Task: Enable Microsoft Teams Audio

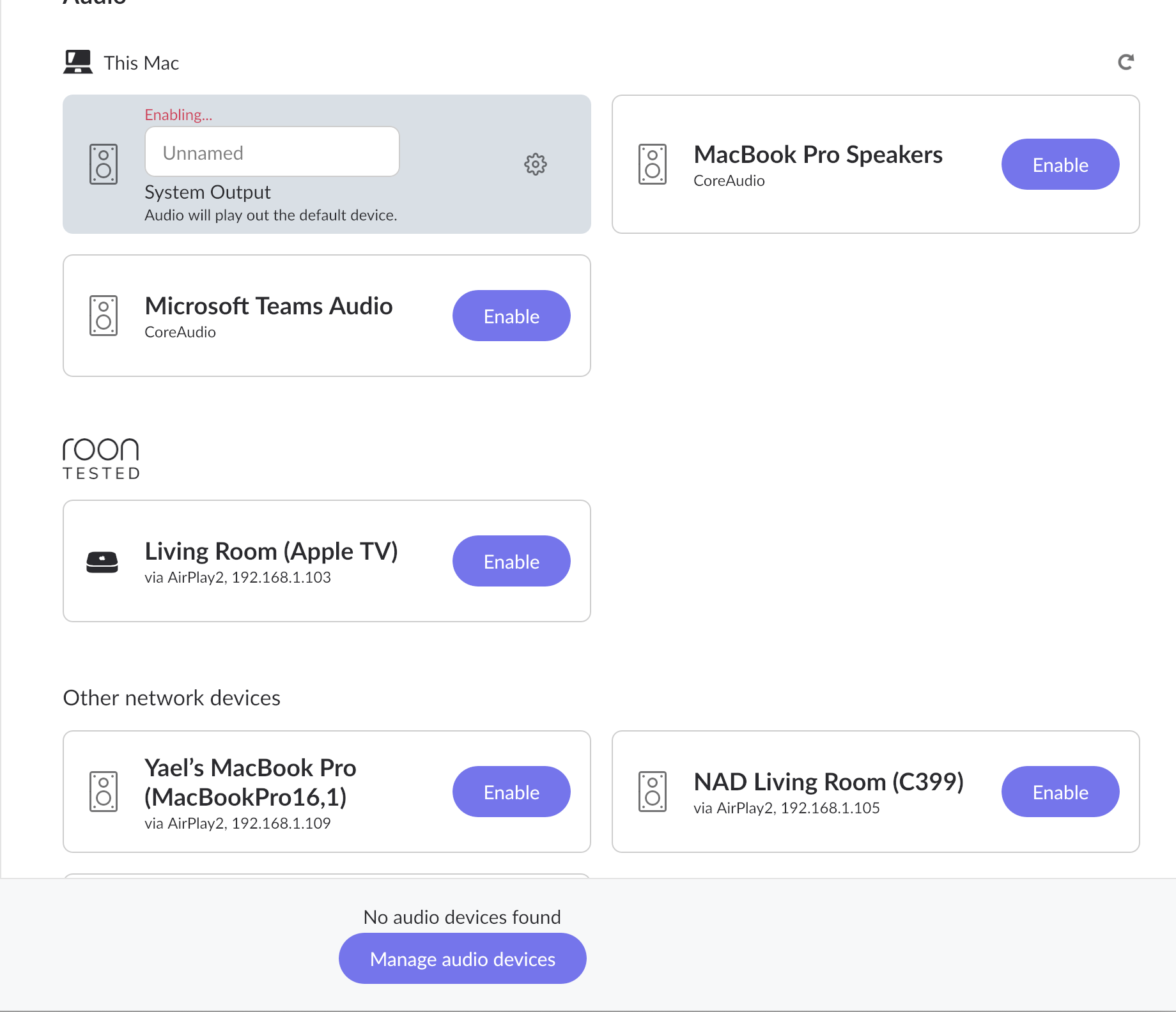Action: point(511,316)
